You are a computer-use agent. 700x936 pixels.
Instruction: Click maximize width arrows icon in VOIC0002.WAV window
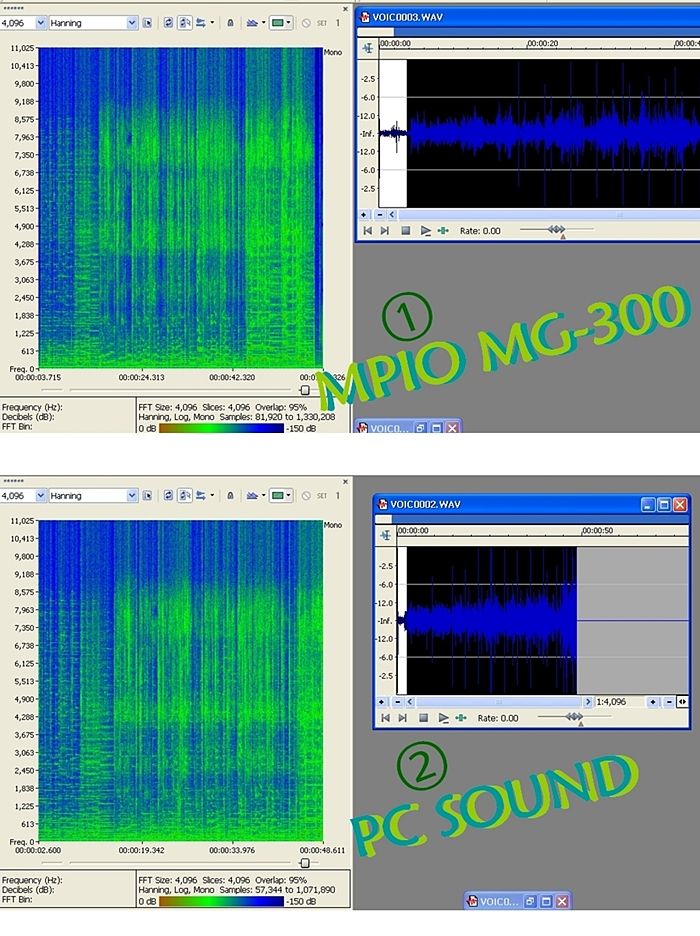pos(682,702)
